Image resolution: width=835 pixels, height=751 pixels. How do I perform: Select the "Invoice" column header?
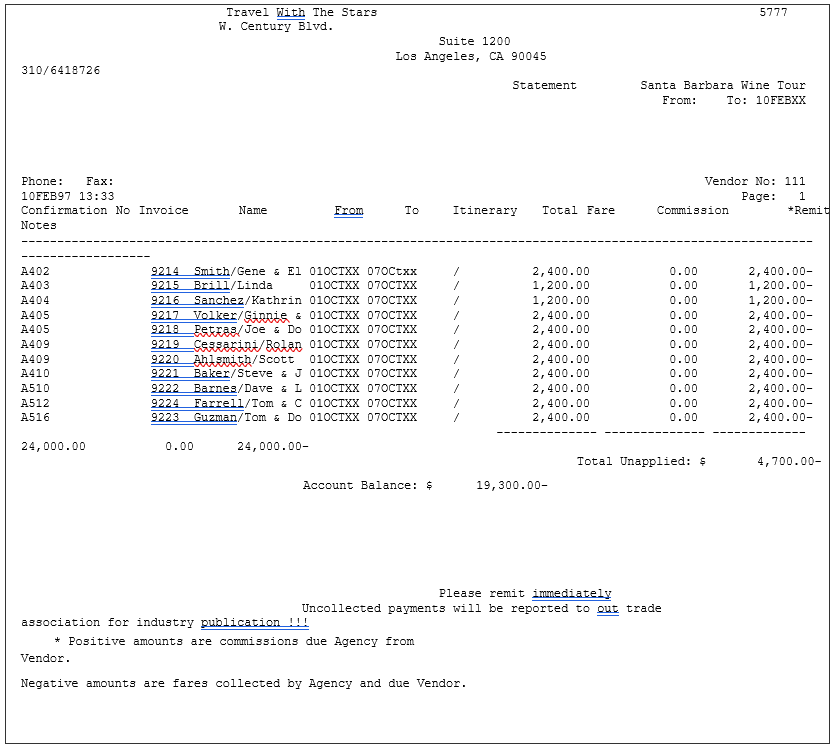pos(163,210)
